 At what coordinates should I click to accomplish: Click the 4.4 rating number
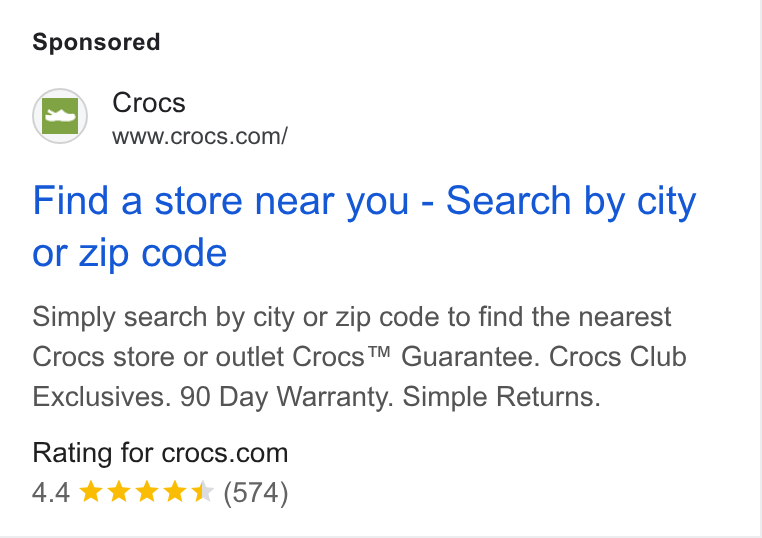pos(51,492)
